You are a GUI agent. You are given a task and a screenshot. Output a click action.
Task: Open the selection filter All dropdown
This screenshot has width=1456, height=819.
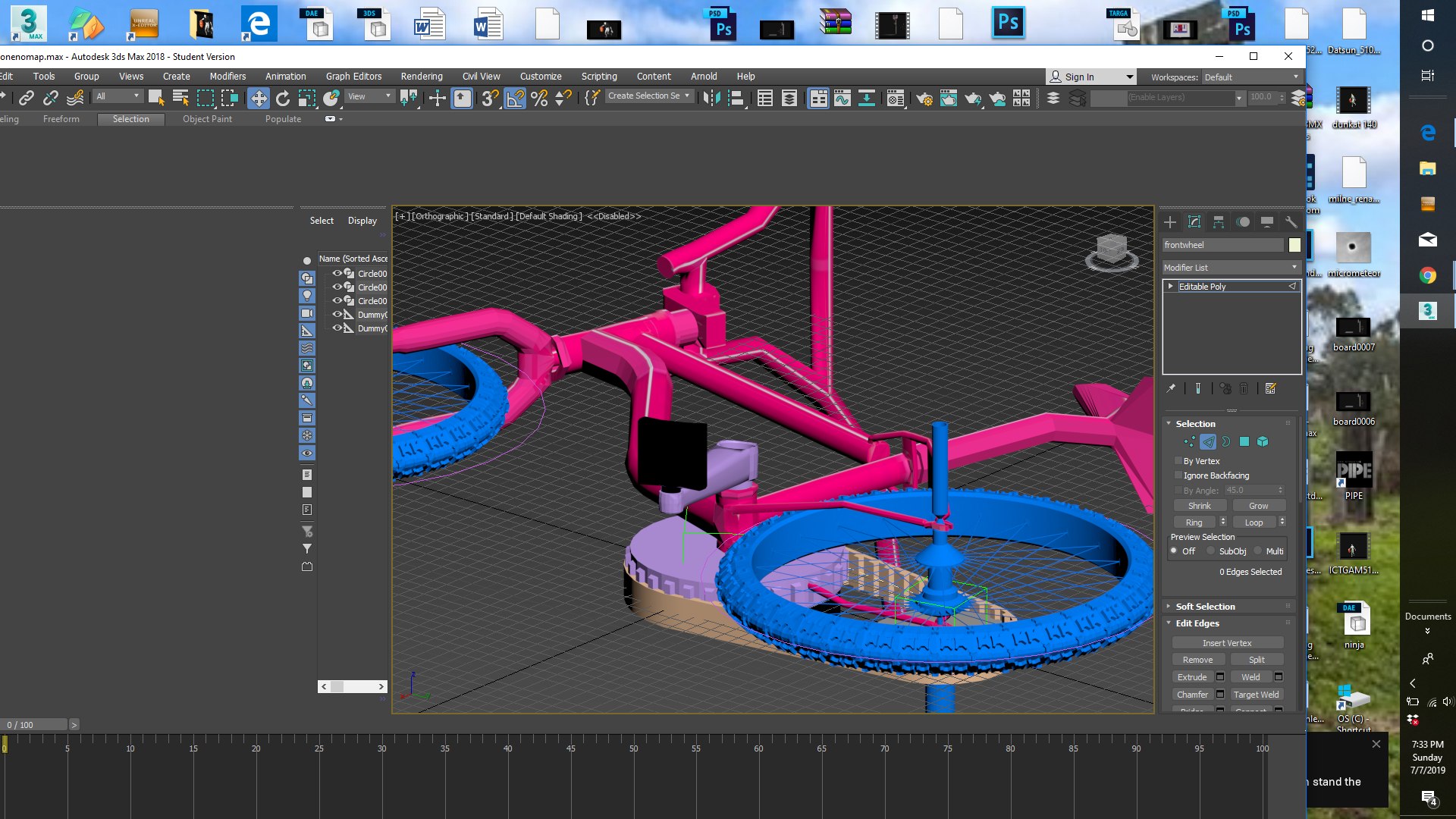coord(118,96)
